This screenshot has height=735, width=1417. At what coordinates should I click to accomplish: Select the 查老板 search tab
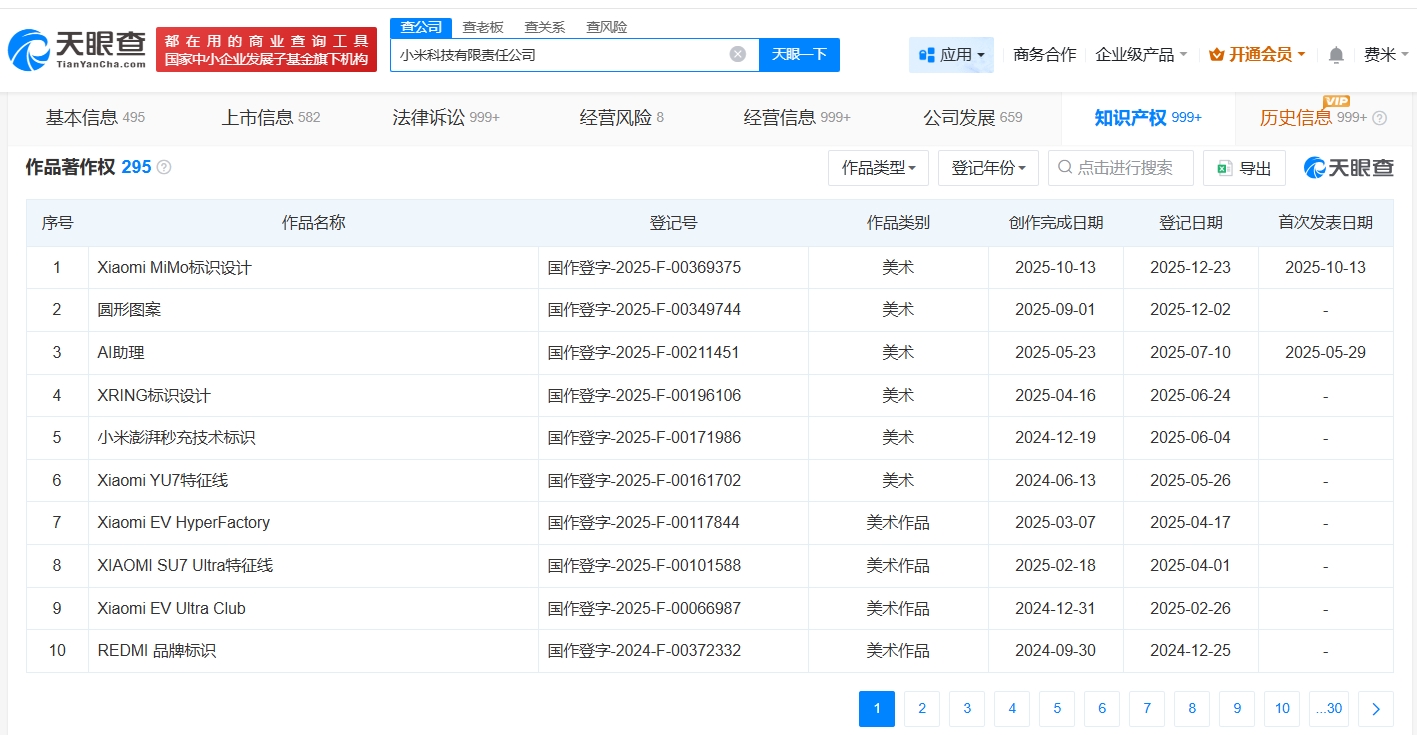click(482, 27)
